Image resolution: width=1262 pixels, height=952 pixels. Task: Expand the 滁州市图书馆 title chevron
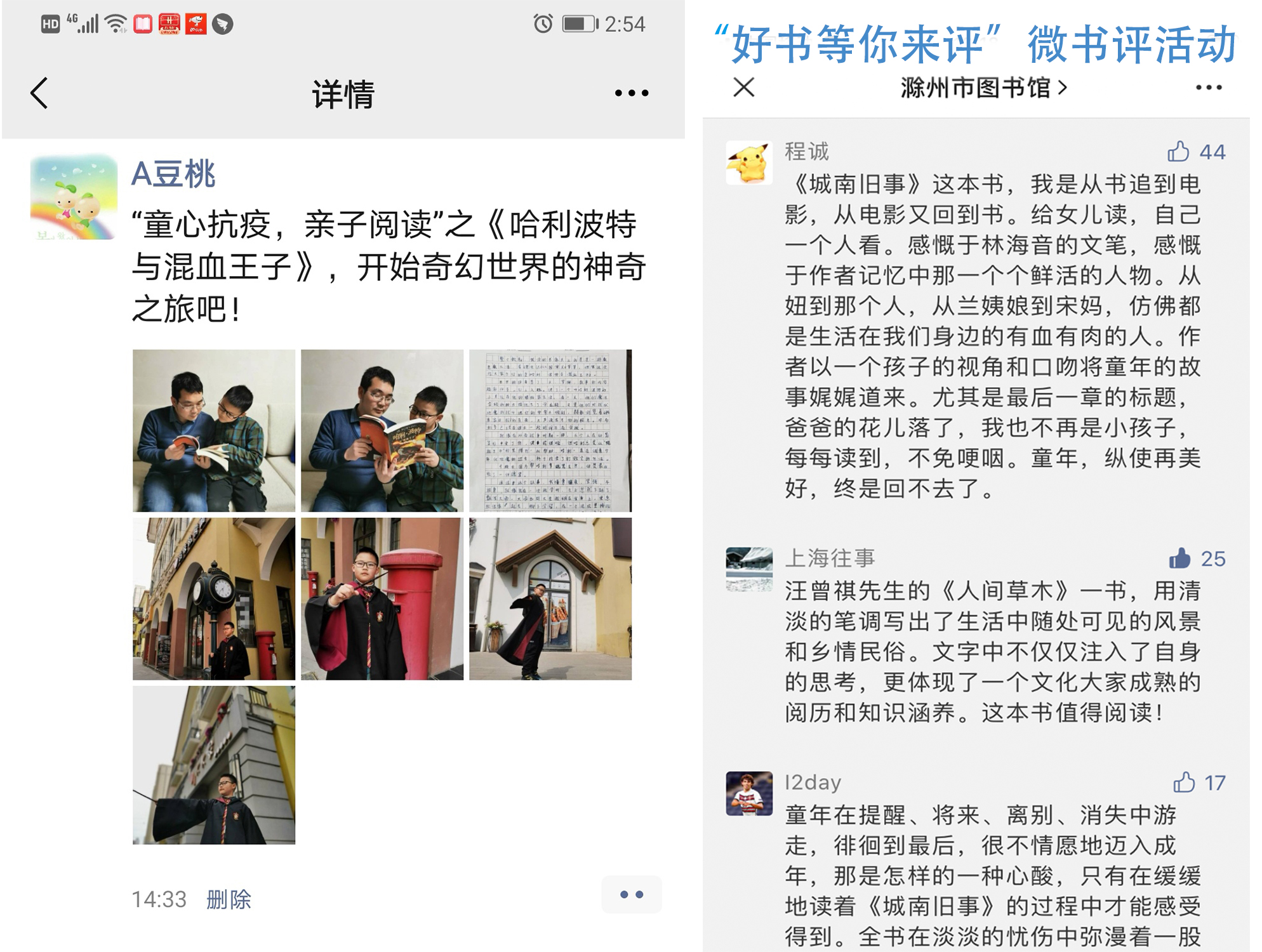point(1062,88)
